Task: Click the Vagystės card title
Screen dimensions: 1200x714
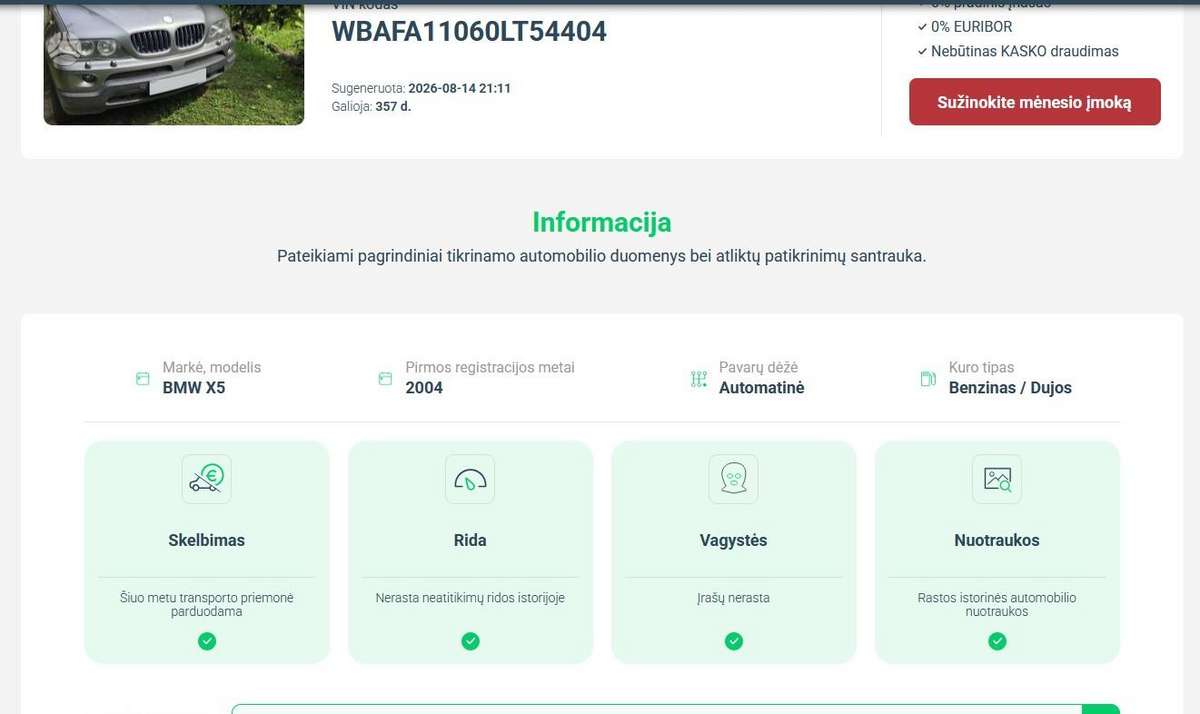Action: click(x=734, y=540)
